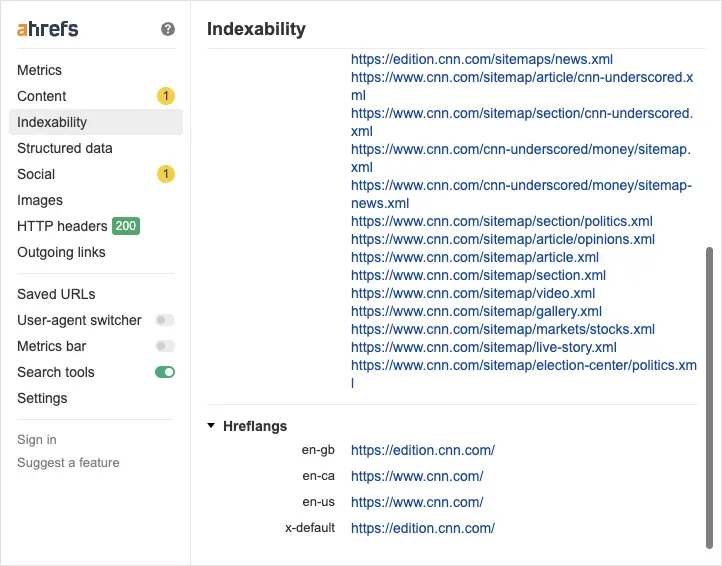
Task: Open HTTP headers section
Action: pos(62,226)
